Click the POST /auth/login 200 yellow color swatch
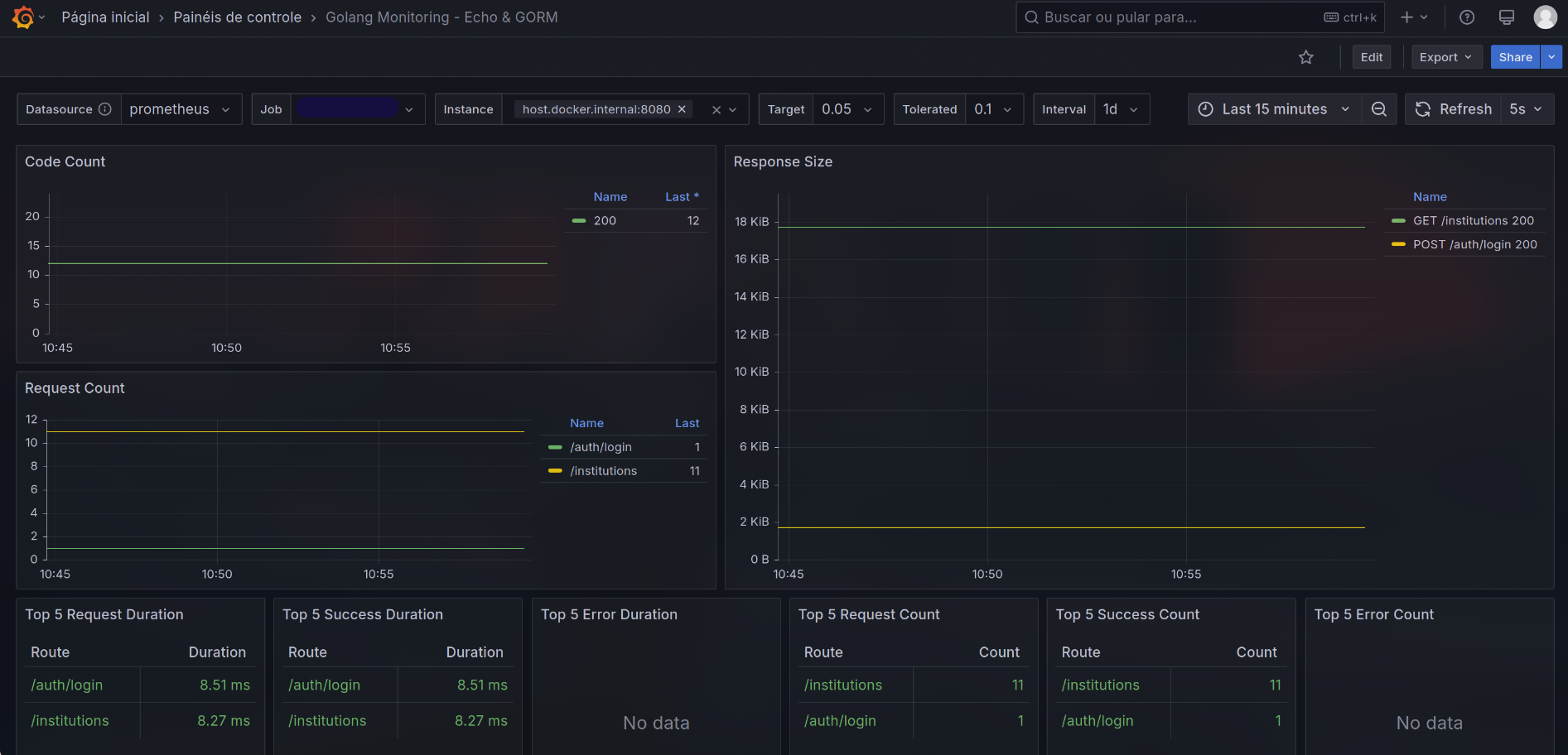Screen dimensions: 1568x755 coord(1398,244)
